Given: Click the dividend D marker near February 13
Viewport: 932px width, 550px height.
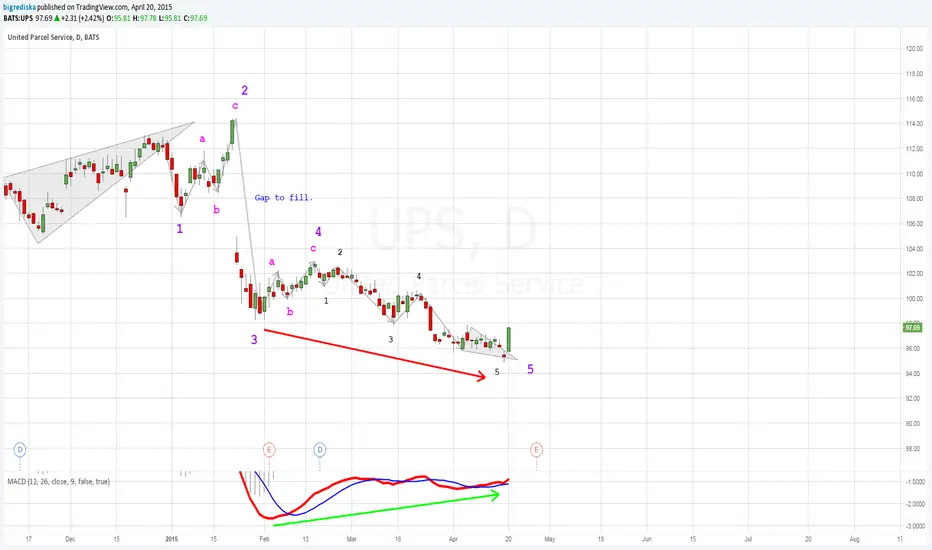Looking at the screenshot, I should (320, 450).
